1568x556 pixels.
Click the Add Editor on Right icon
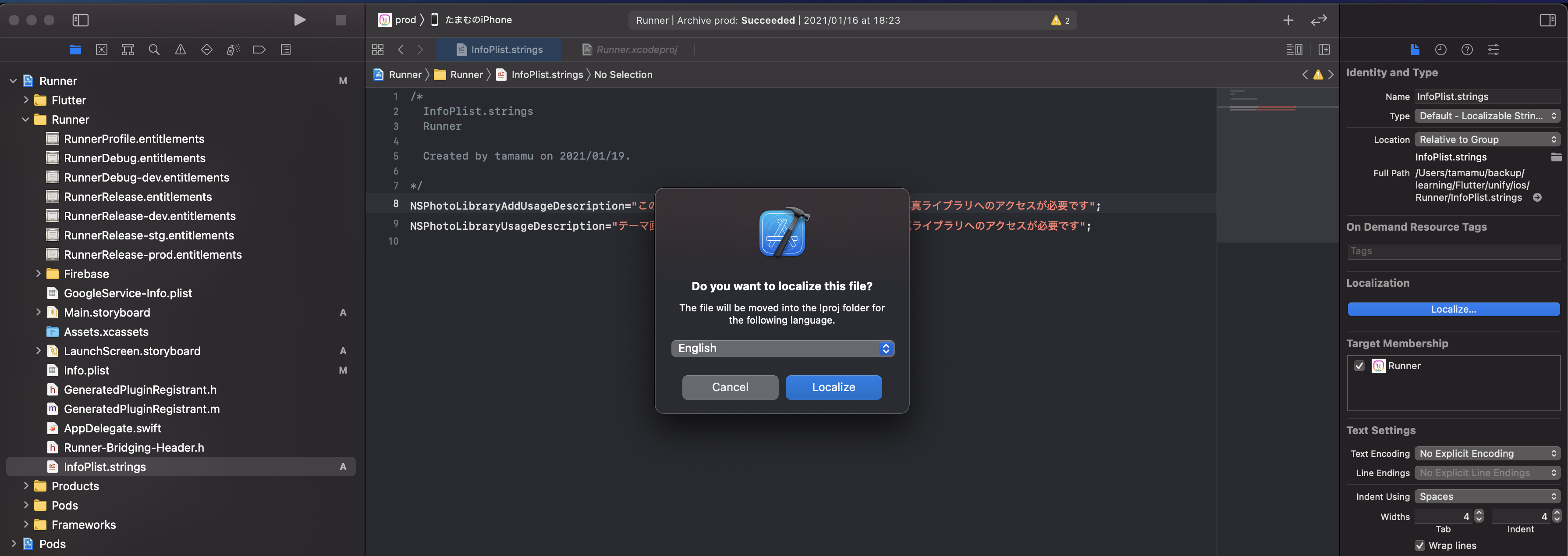tap(1324, 50)
